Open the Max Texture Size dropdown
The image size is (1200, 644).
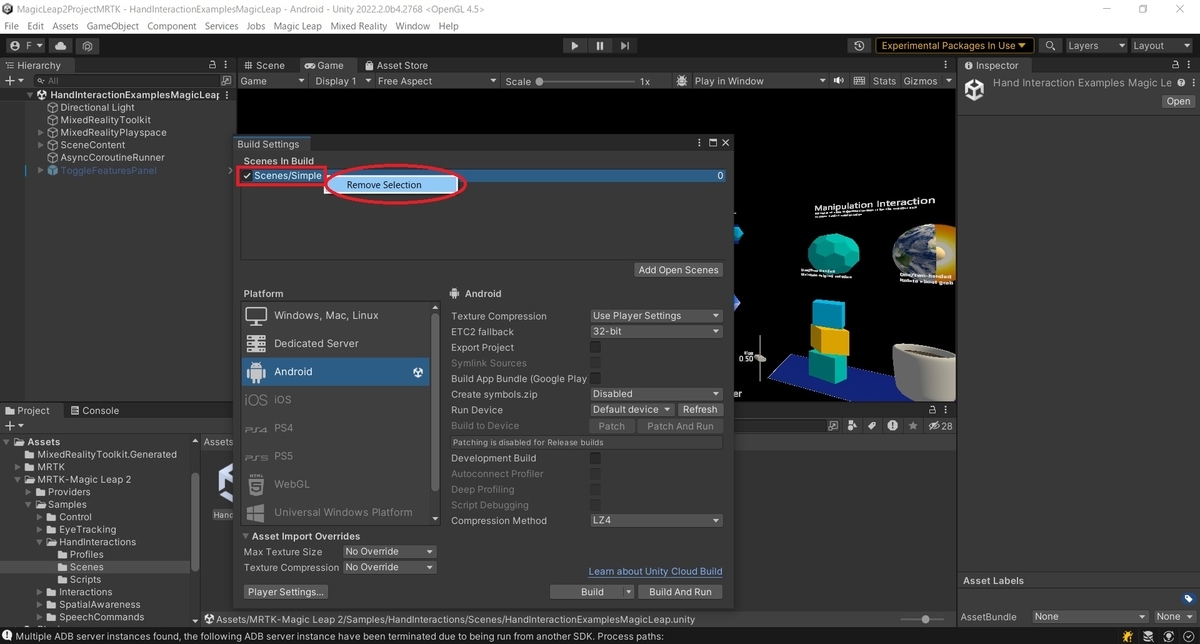(x=389, y=552)
